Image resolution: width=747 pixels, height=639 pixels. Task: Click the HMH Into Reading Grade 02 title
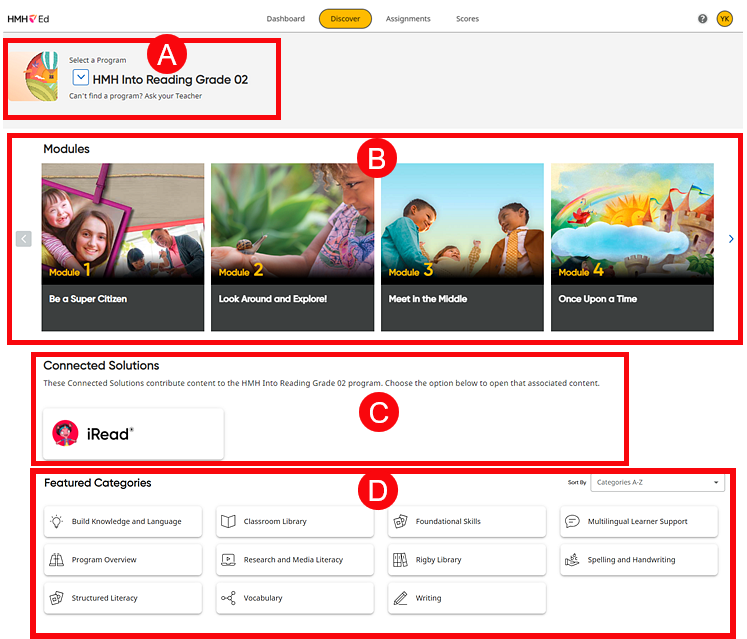[x=170, y=79]
